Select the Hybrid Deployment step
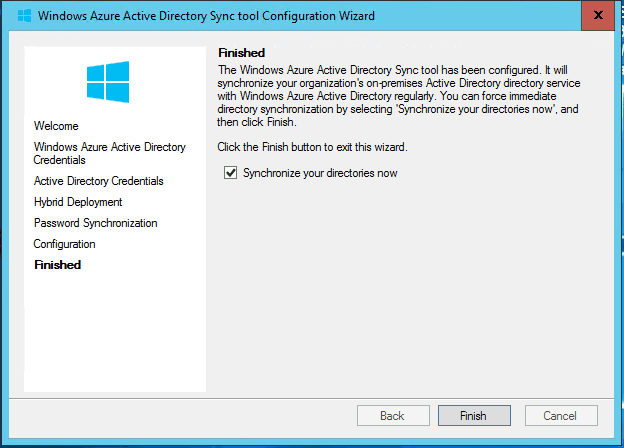 (78, 202)
